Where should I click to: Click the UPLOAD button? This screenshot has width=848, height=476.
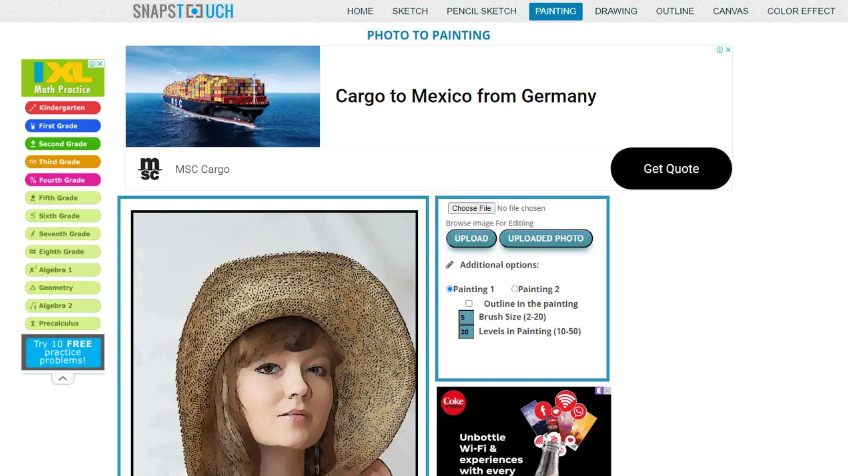pos(471,239)
